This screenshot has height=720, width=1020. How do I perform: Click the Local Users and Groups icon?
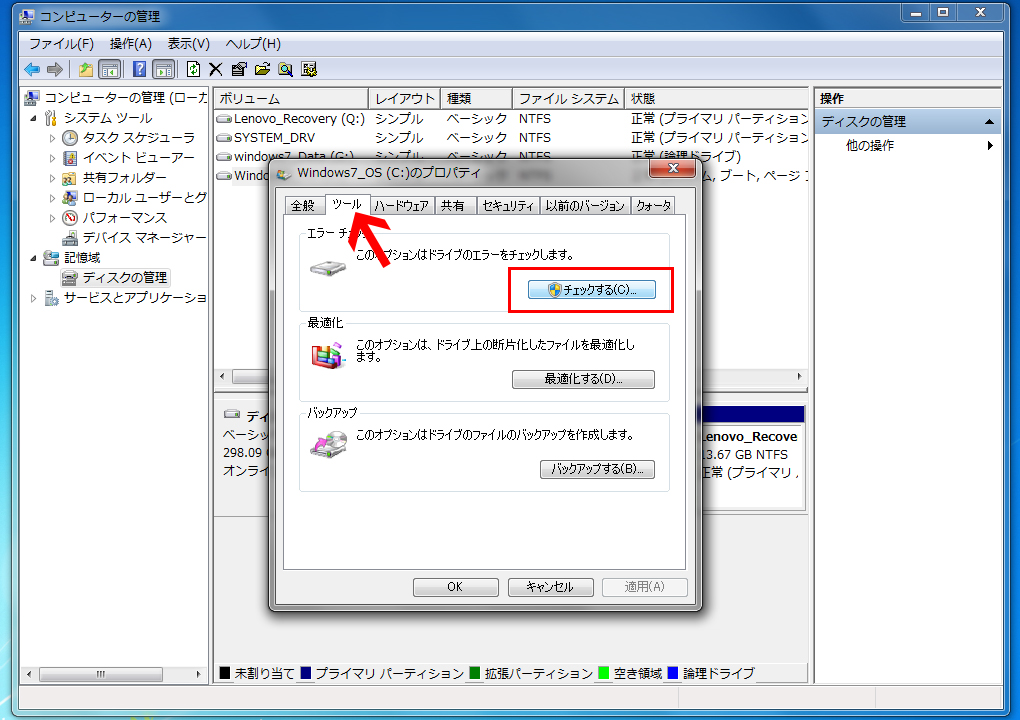click(x=70, y=198)
